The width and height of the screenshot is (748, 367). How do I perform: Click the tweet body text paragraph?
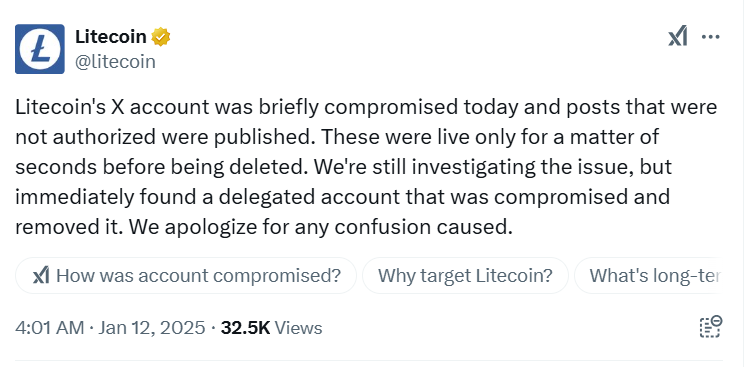366,167
